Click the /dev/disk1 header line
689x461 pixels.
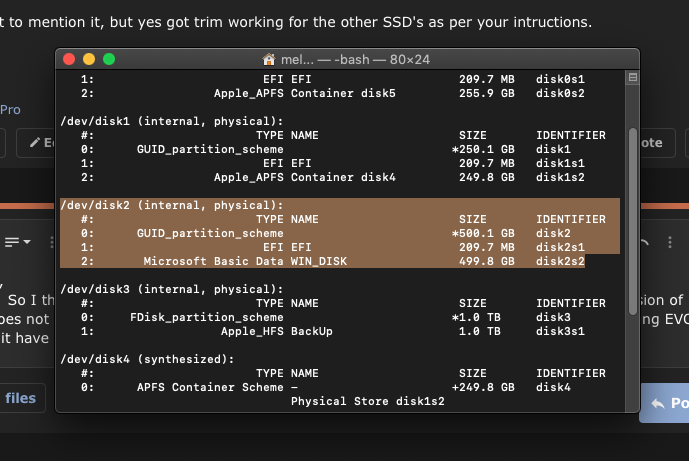(x=172, y=121)
